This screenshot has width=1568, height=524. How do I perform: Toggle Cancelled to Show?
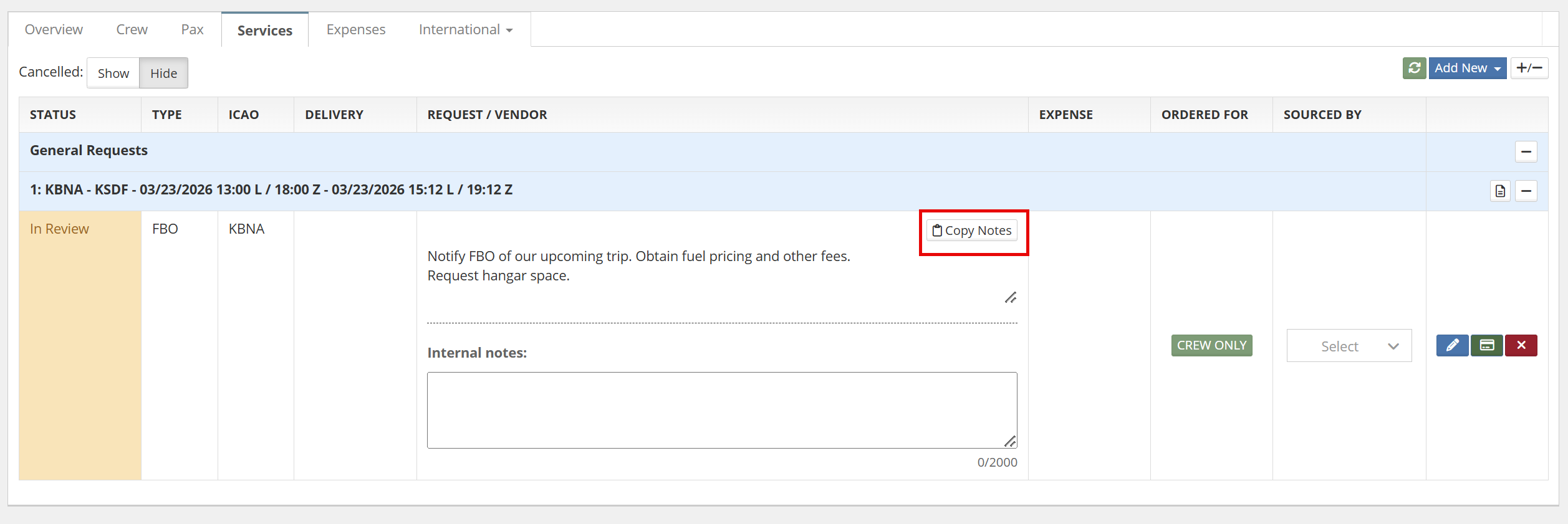pyautogui.click(x=113, y=74)
